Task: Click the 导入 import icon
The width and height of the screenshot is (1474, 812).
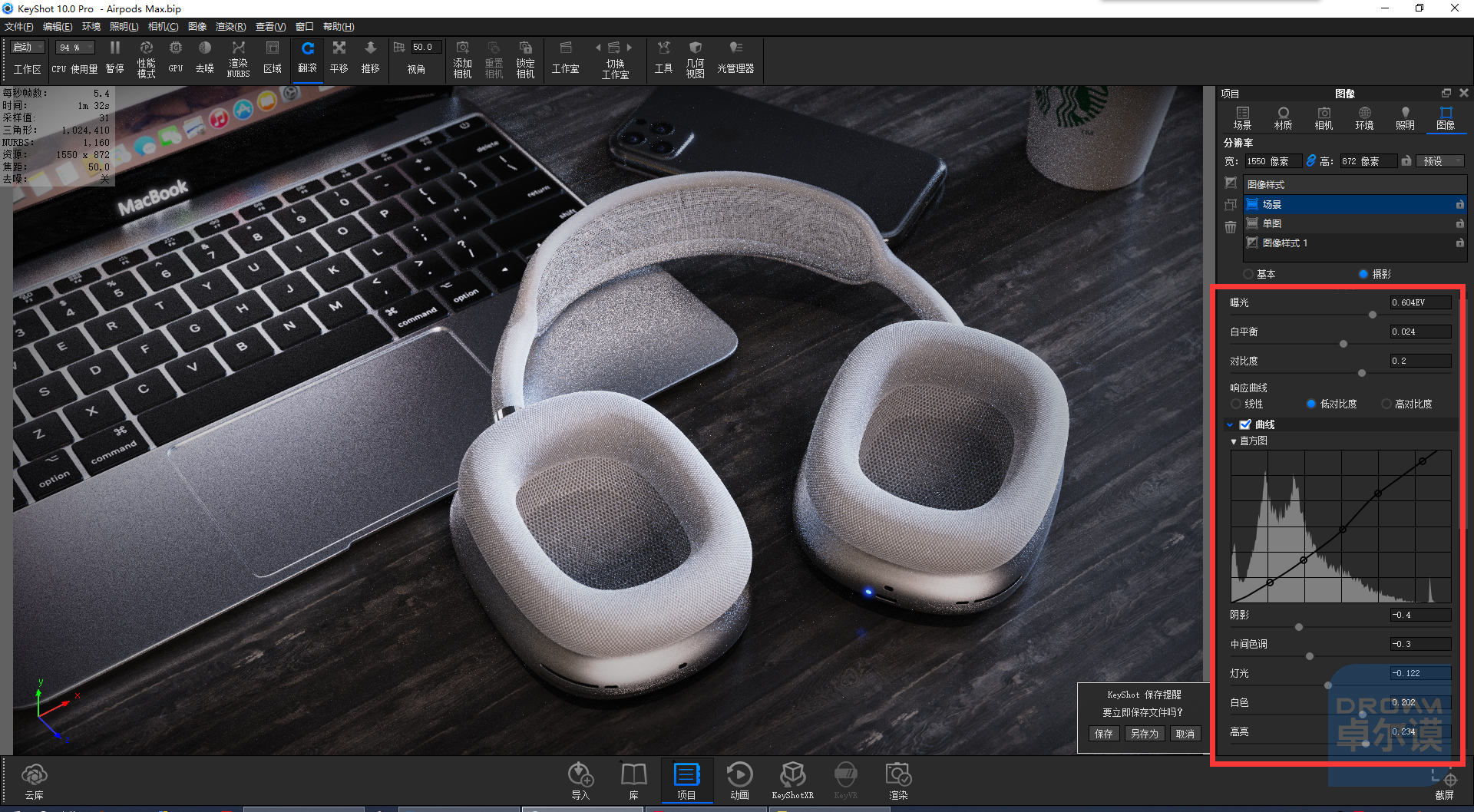Action: (580, 775)
